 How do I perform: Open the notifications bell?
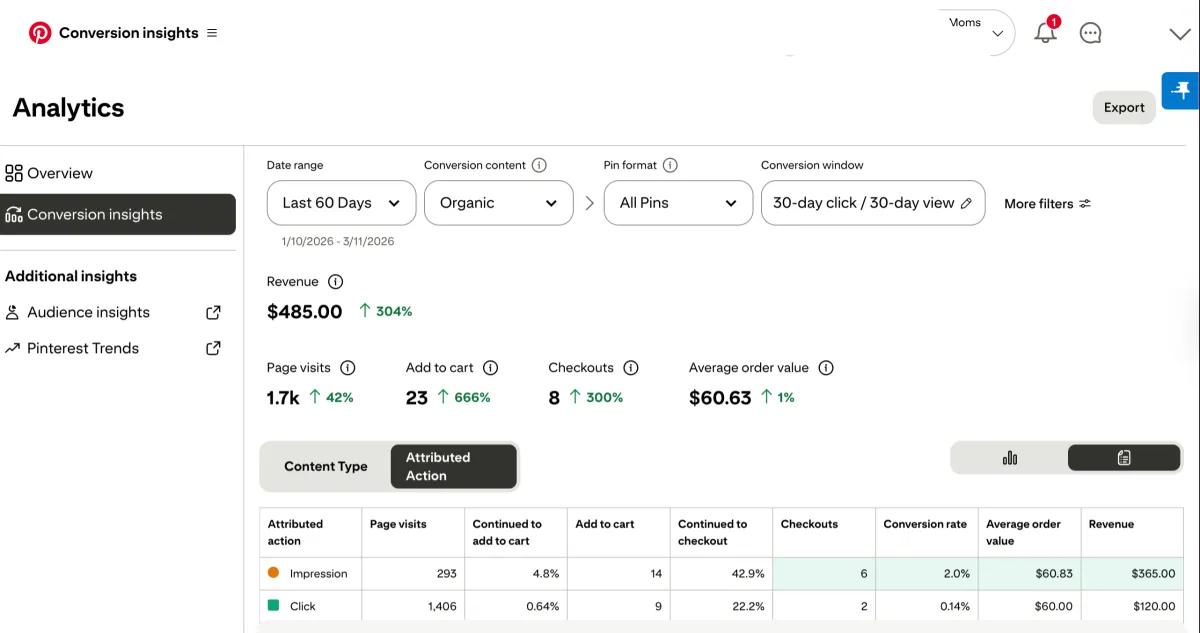[1045, 33]
